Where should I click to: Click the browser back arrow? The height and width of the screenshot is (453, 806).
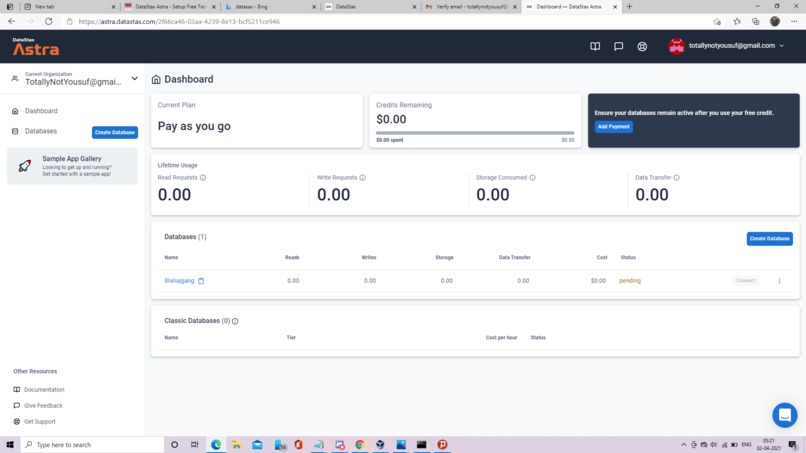tap(12, 22)
